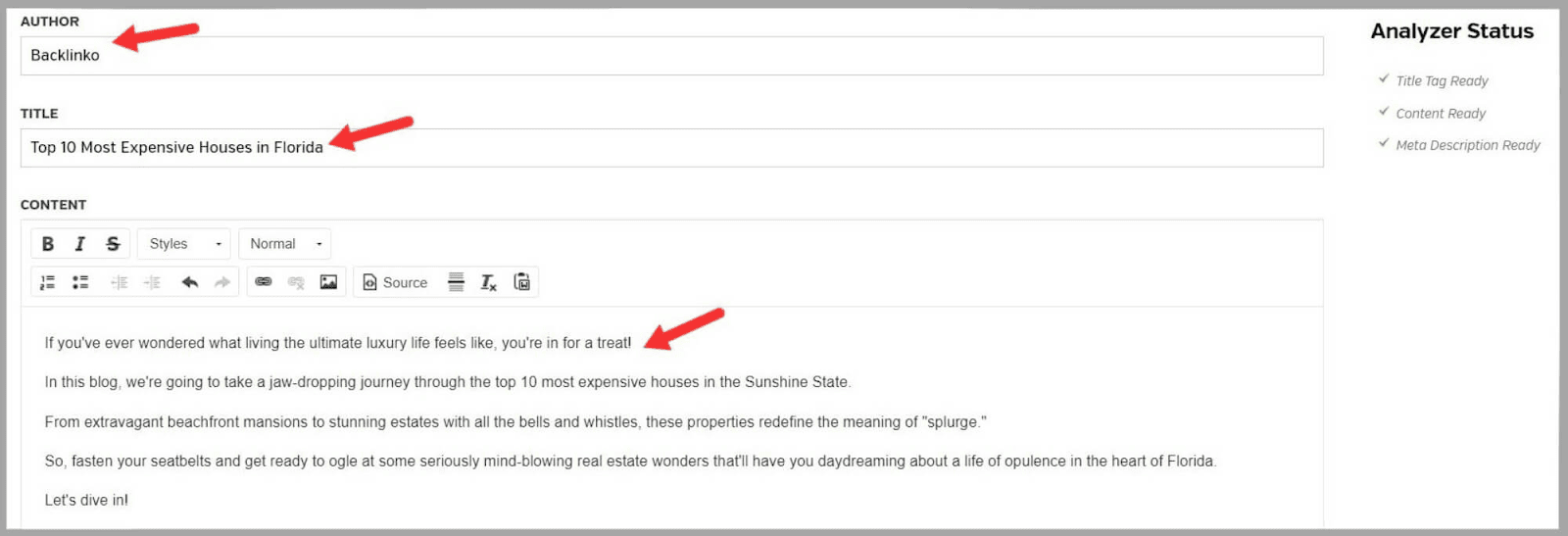
Task: Insert an image into content
Action: pos(328,282)
